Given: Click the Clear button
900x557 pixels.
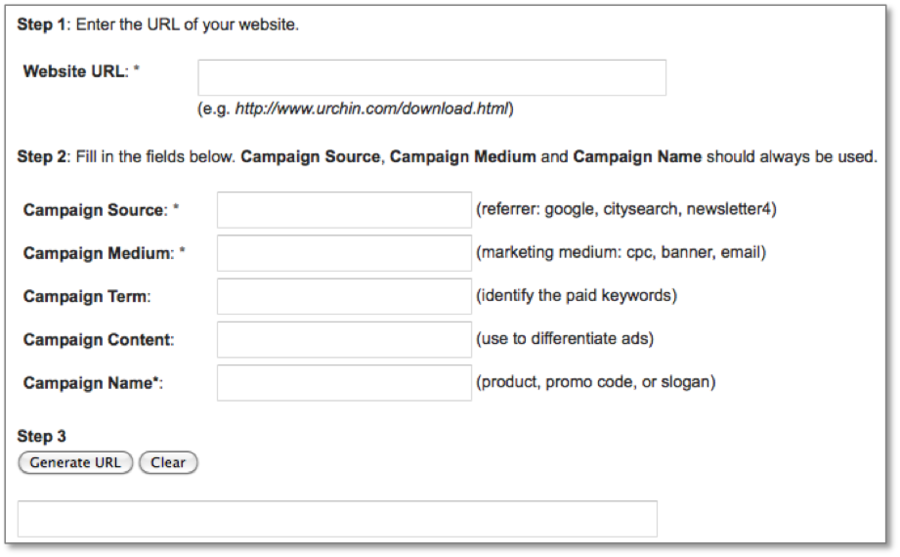Looking at the screenshot, I should [168, 463].
